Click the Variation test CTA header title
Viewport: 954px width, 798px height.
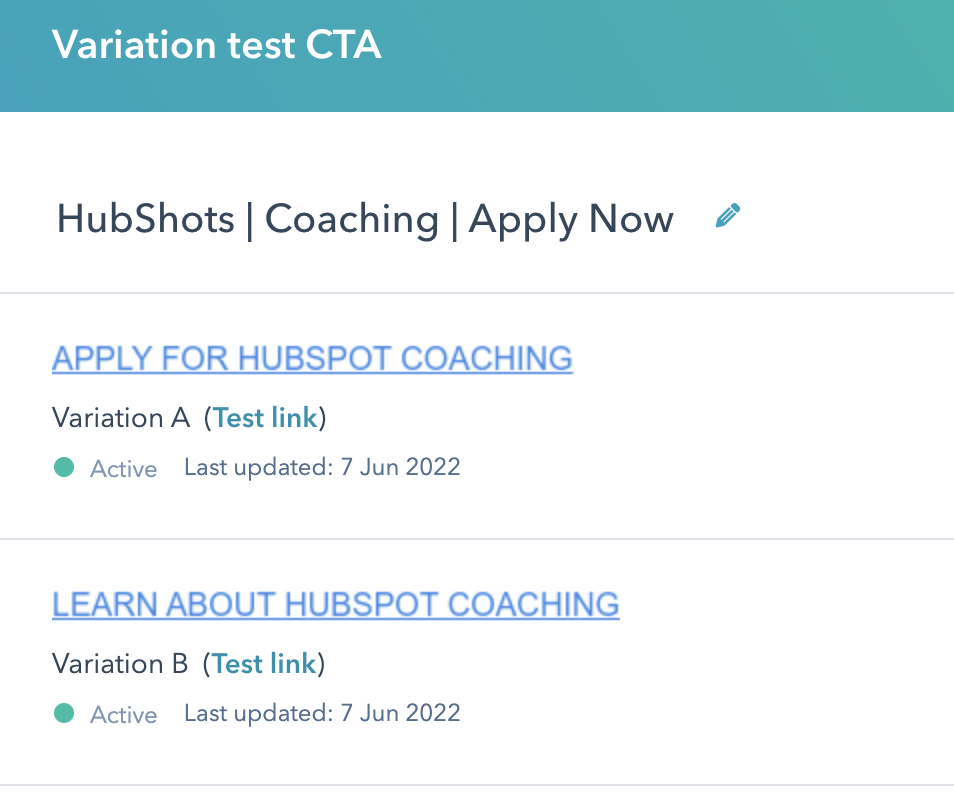pos(216,45)
